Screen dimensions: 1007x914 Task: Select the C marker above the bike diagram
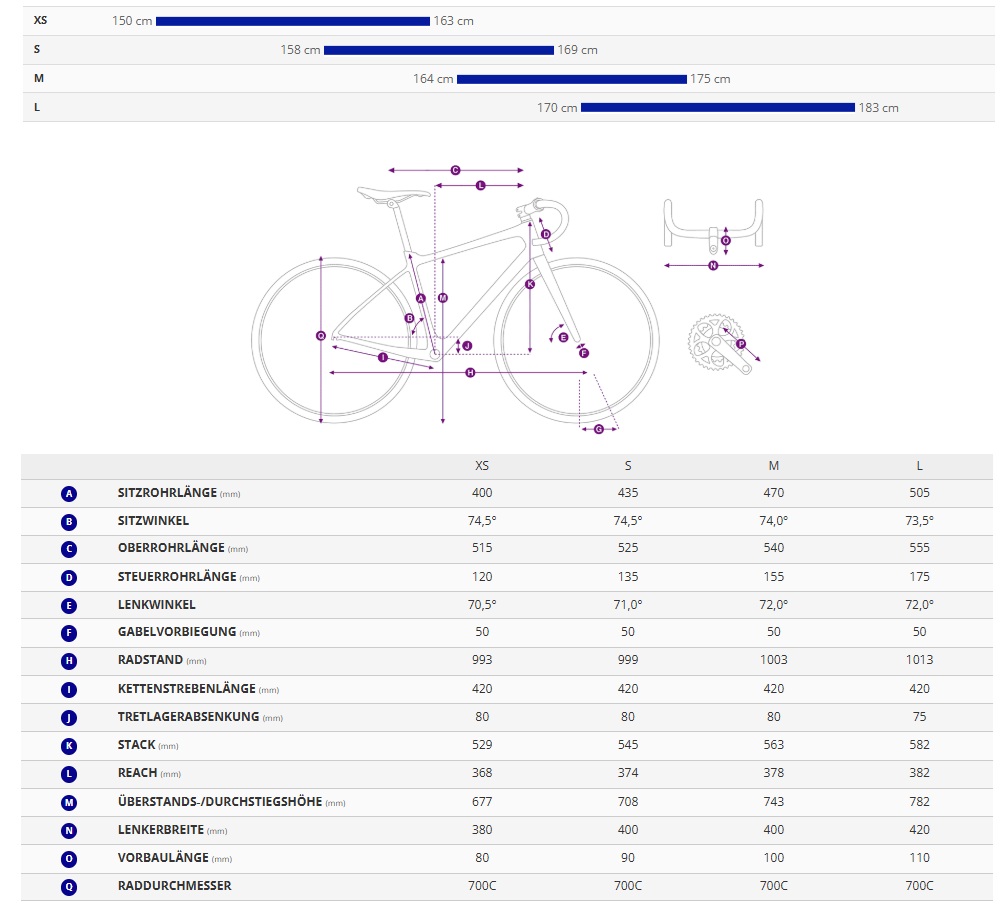[455, 171]
